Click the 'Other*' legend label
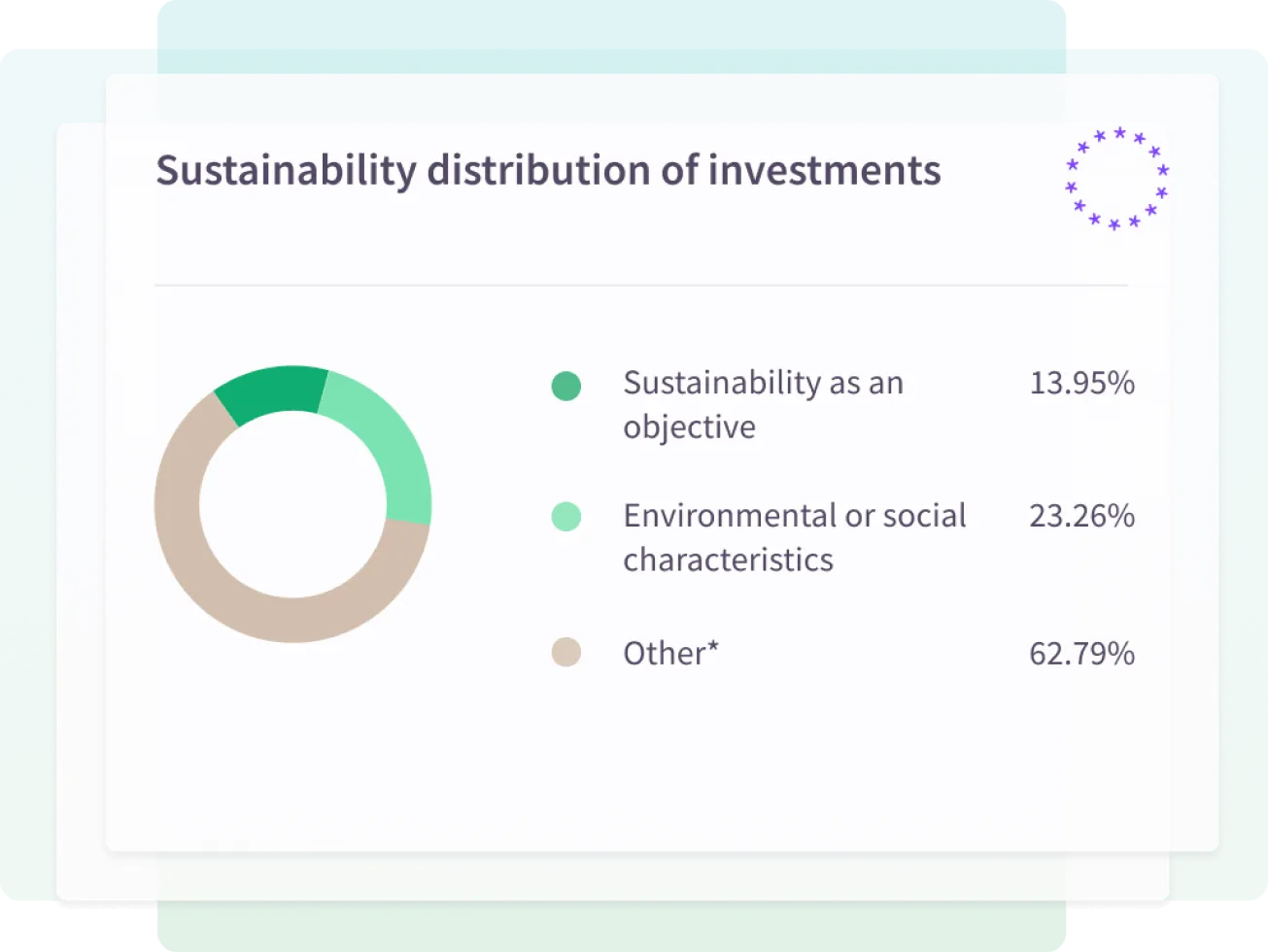 pyautogui.click(x=670, y=653)
